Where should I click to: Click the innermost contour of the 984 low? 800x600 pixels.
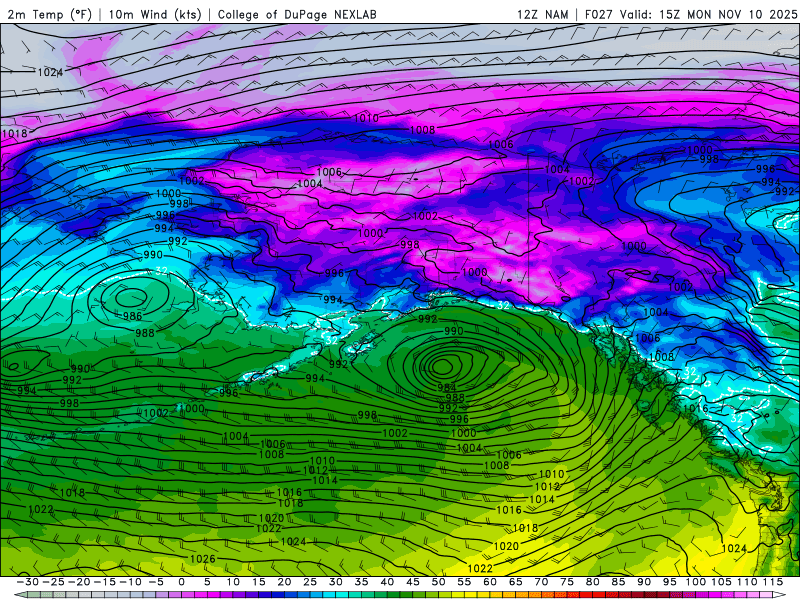coord(442,366)
